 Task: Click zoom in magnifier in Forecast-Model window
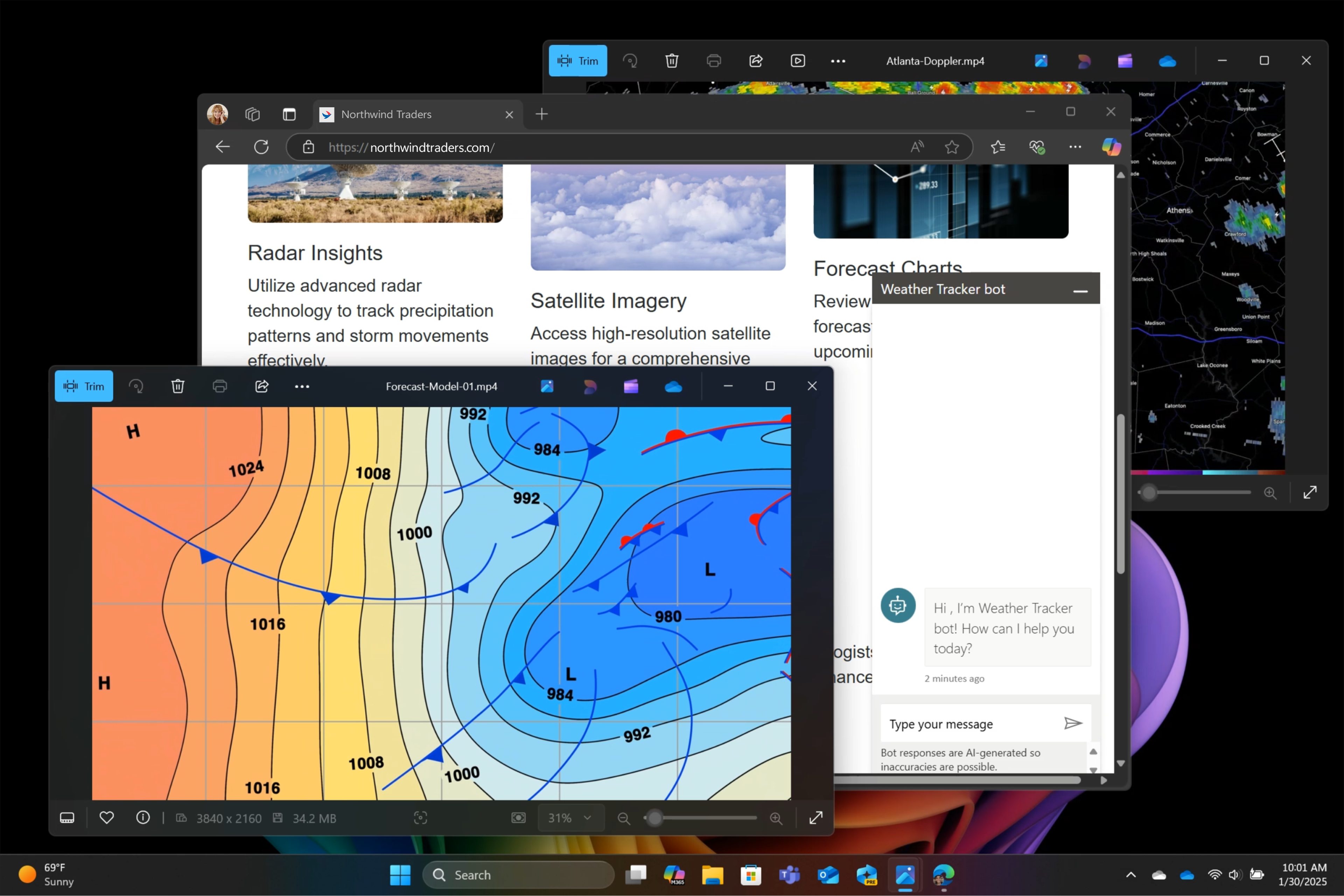click(x=776, y=818)
